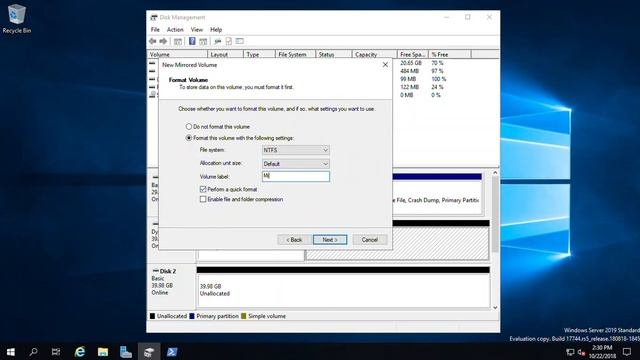
Task: Sort by File System column header
Action: coord(295,54)
